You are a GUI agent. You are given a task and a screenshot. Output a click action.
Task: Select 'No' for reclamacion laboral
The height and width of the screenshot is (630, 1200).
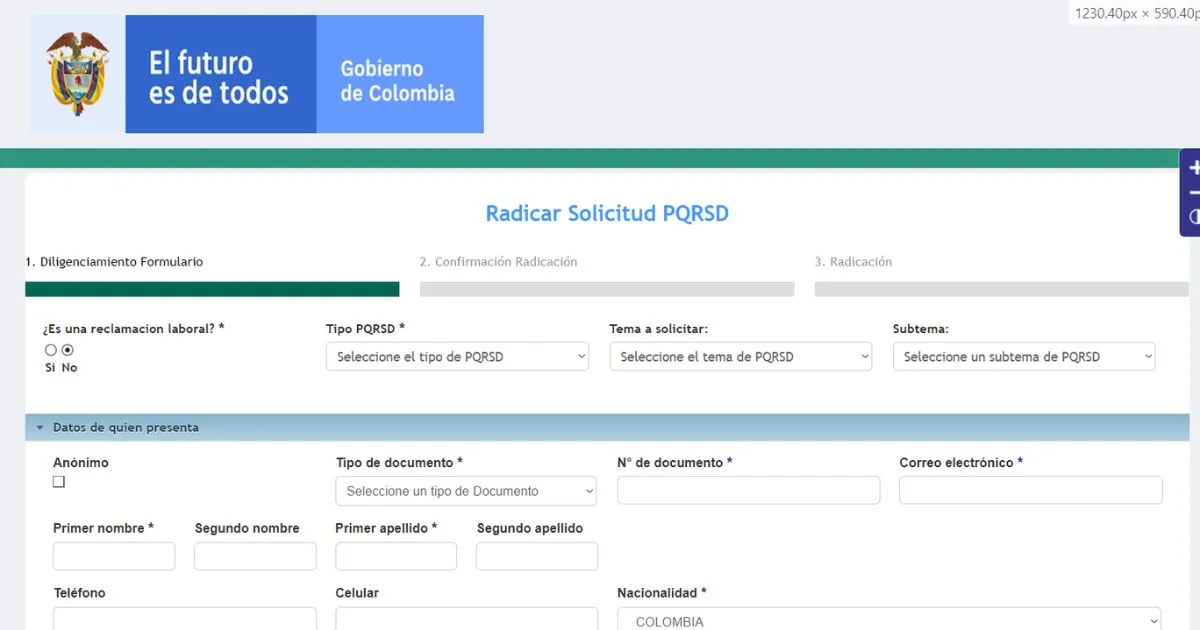click(x=68, y=350)
